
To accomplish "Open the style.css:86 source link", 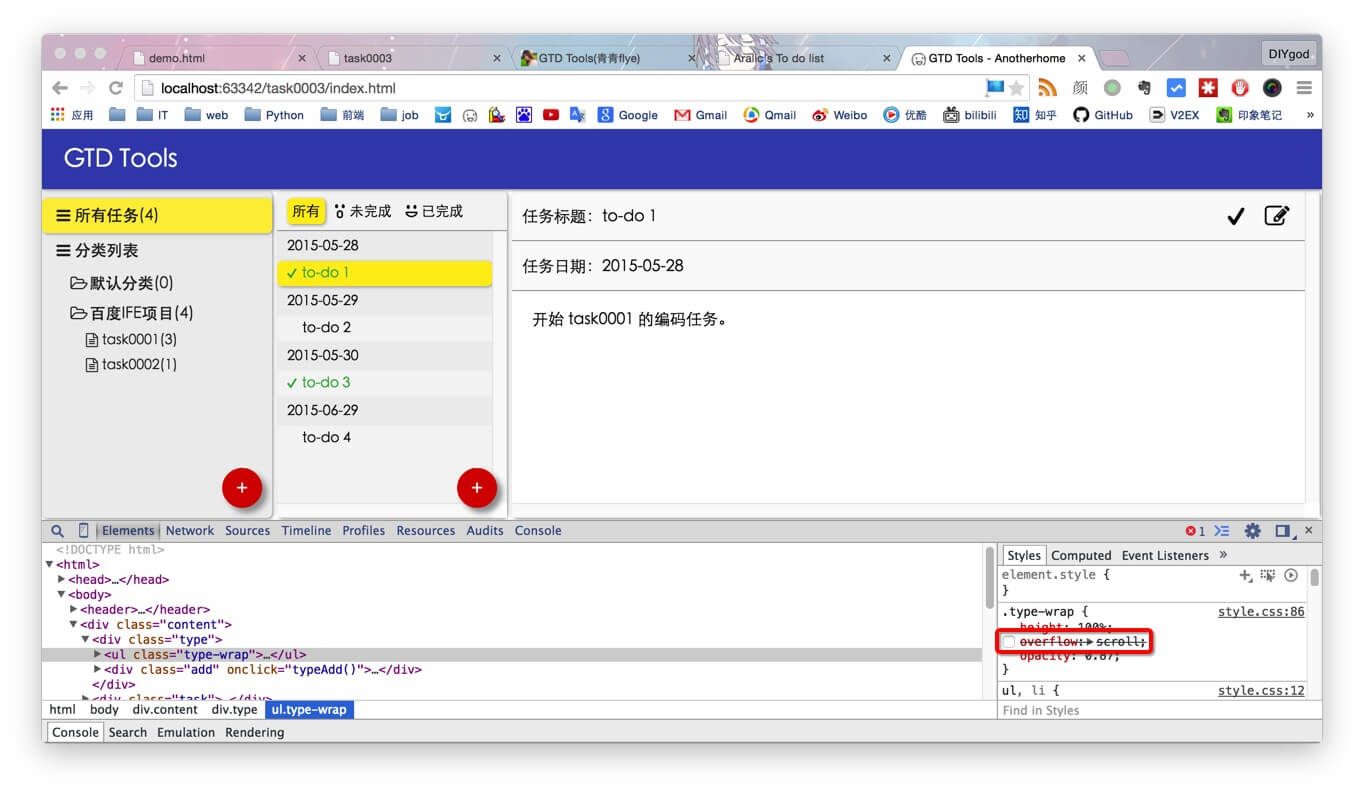I will coord(1260,612).
